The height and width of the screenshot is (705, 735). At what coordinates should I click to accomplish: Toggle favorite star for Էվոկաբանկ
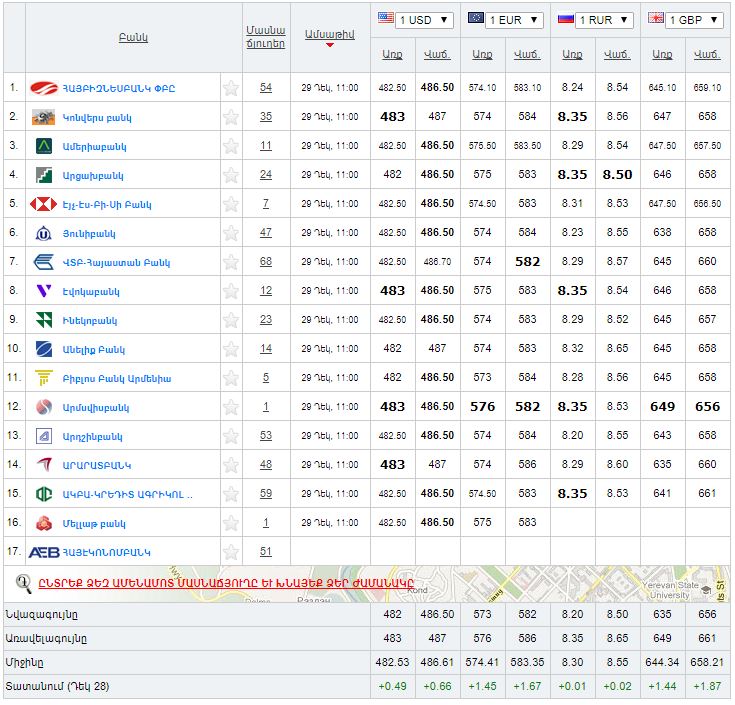tap(231, 291)
